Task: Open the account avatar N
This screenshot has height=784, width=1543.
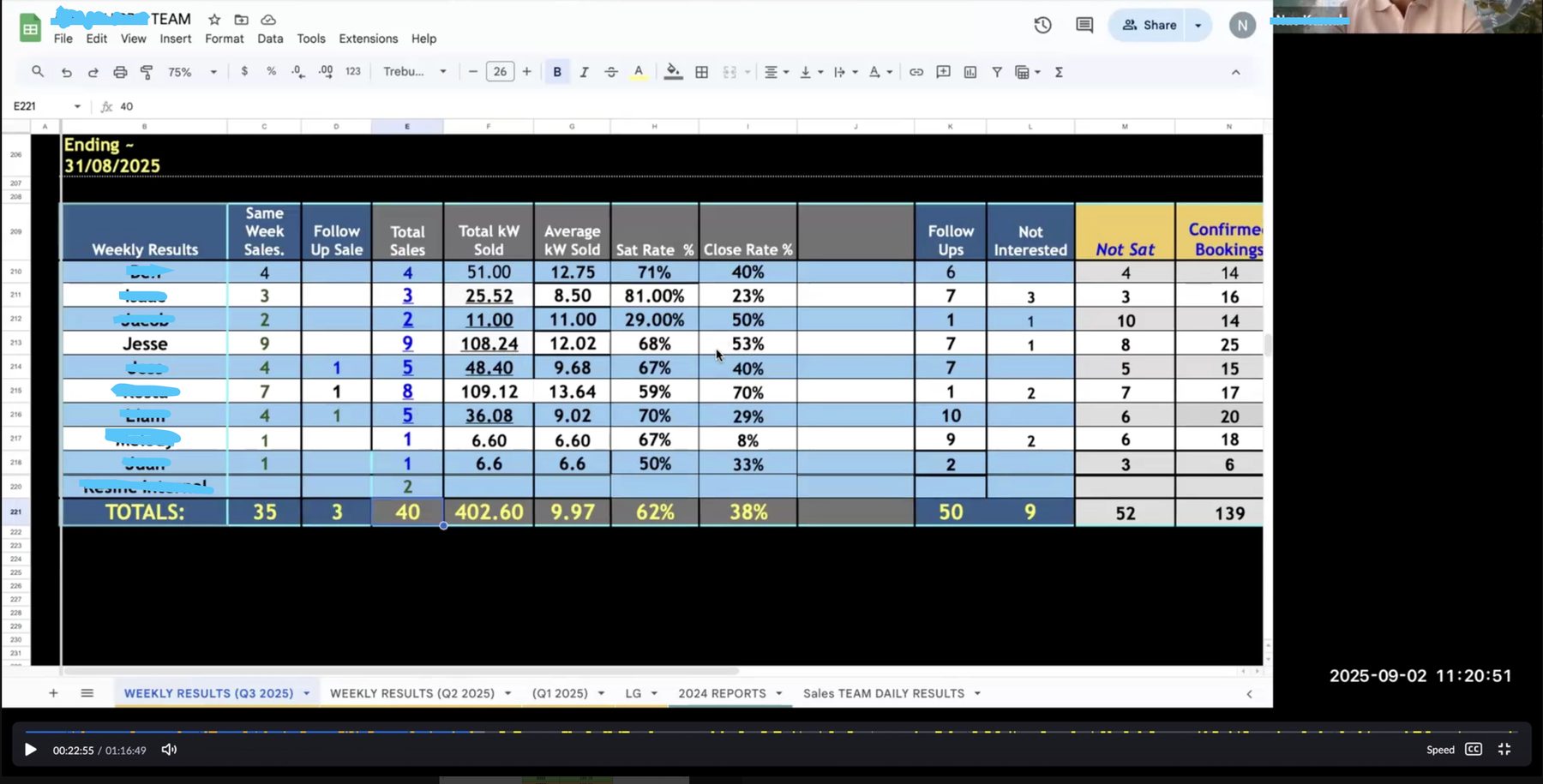Action: pyautogui.click(x=1242, y=25)
